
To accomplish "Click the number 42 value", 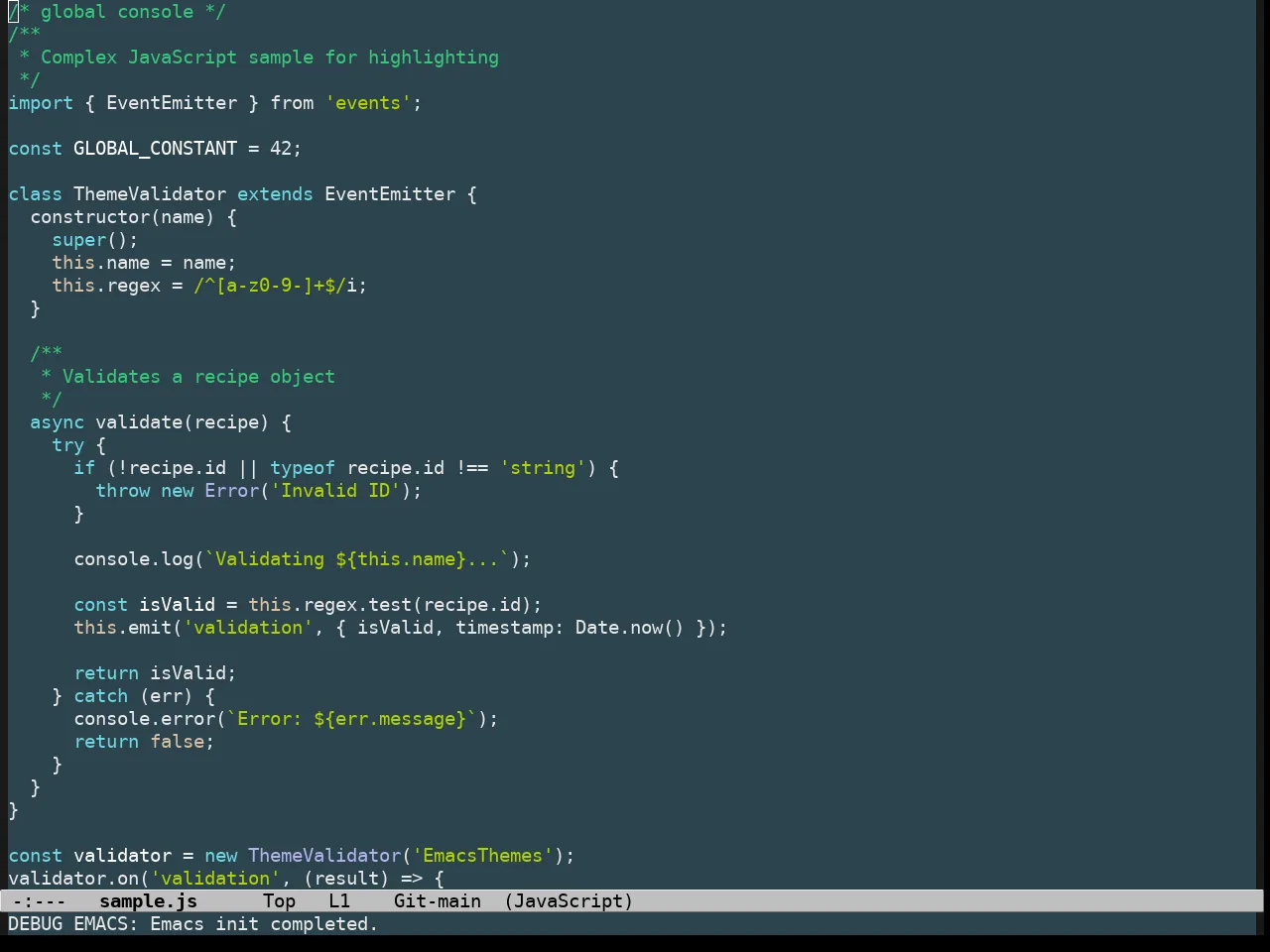I will [x=281, y=149].
